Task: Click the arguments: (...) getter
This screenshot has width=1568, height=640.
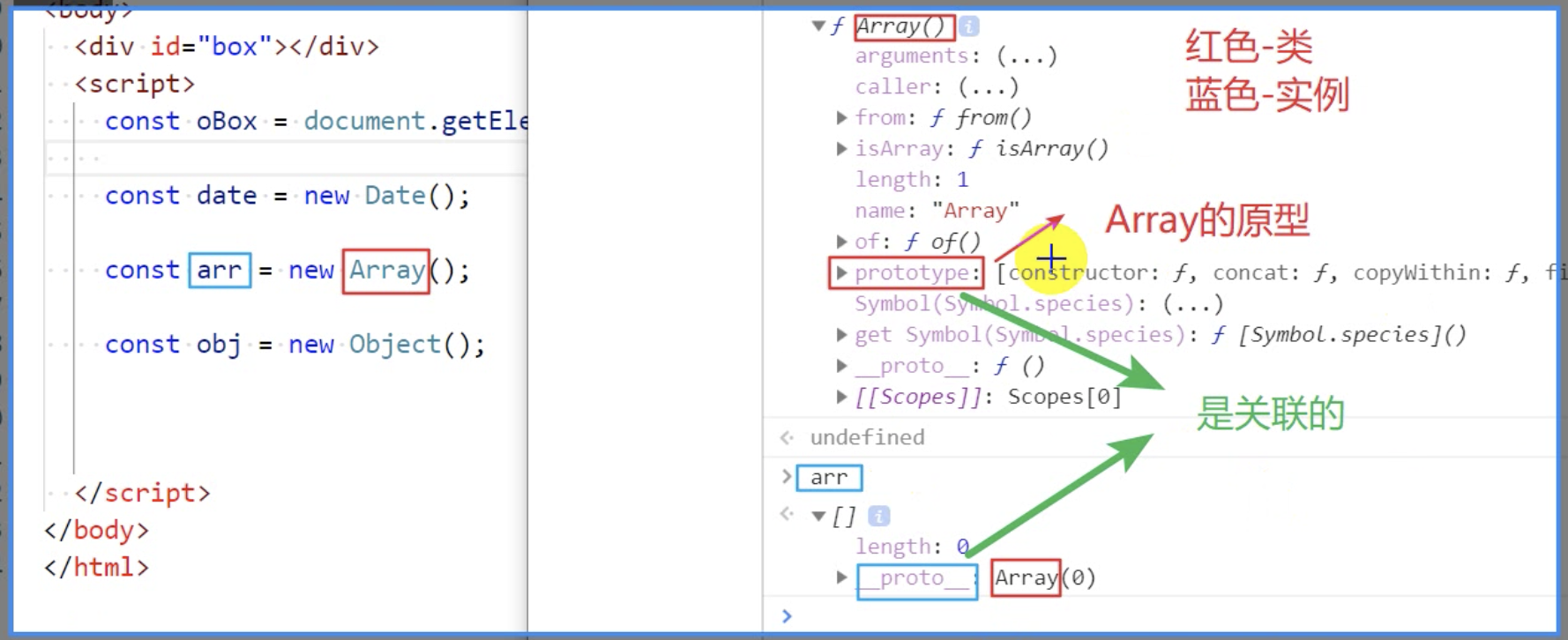Action: click(x=956, y=56)
